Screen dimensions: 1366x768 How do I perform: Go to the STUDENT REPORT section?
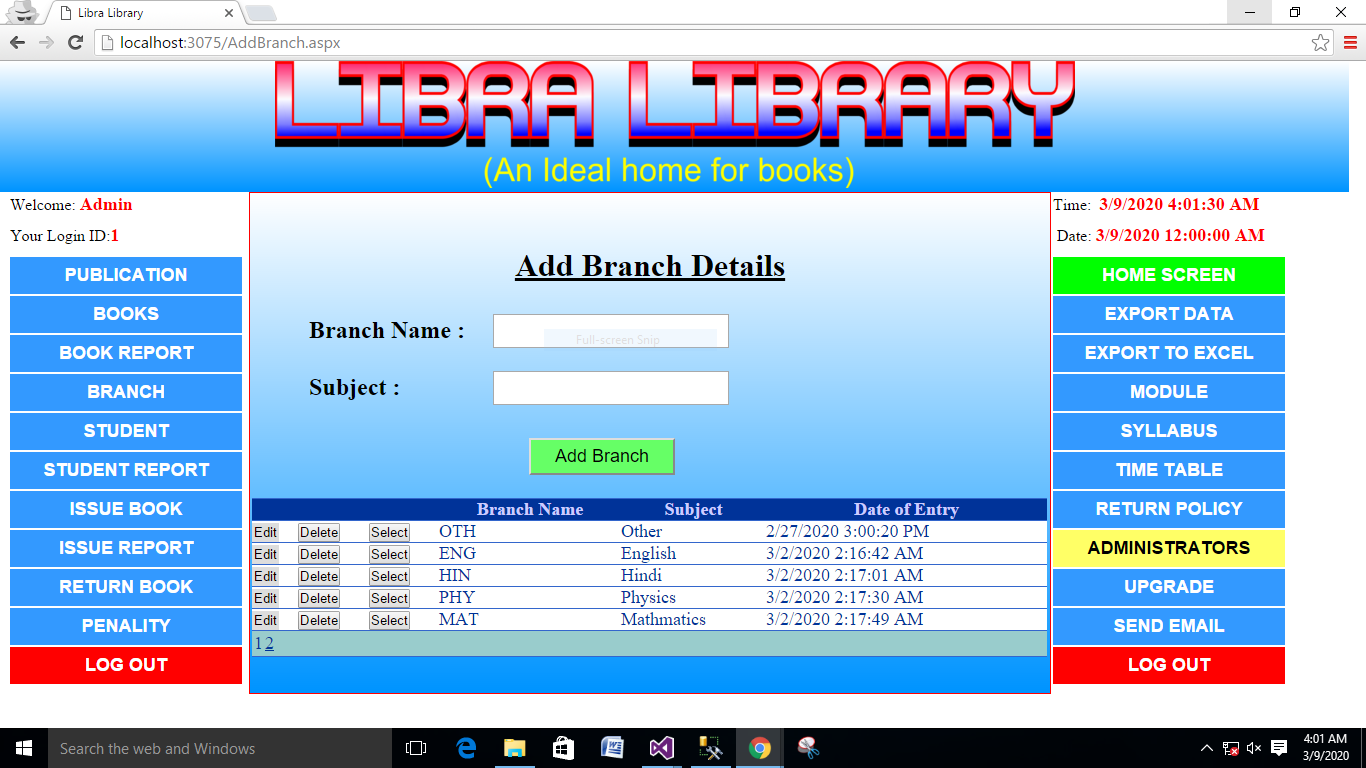pyautogui.click(x=126, y=470)
